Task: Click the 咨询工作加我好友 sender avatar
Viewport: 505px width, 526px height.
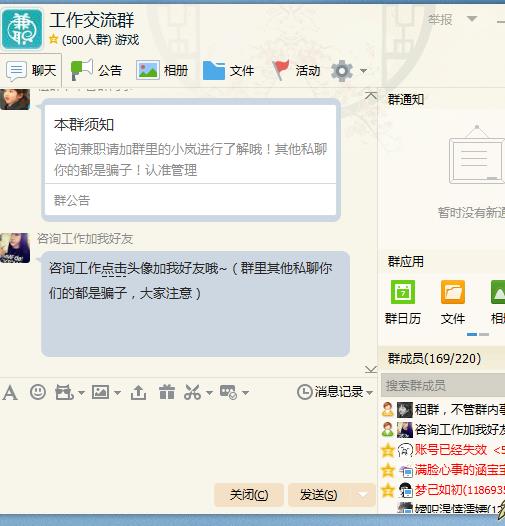Action: pyautogui.click(x=15, y=248)
